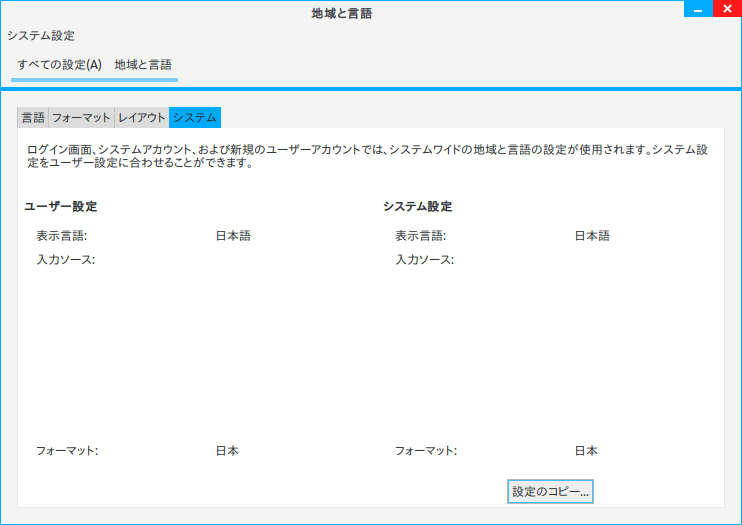Select the 地域と言語 breadcrumb item
The image size is (742, 525).
(x=143, y=64)
